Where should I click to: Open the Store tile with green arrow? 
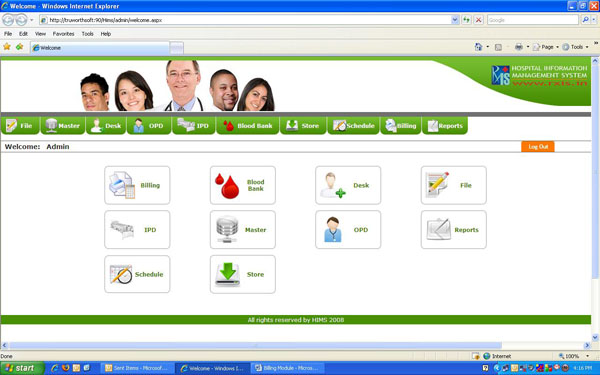[243, 274]
